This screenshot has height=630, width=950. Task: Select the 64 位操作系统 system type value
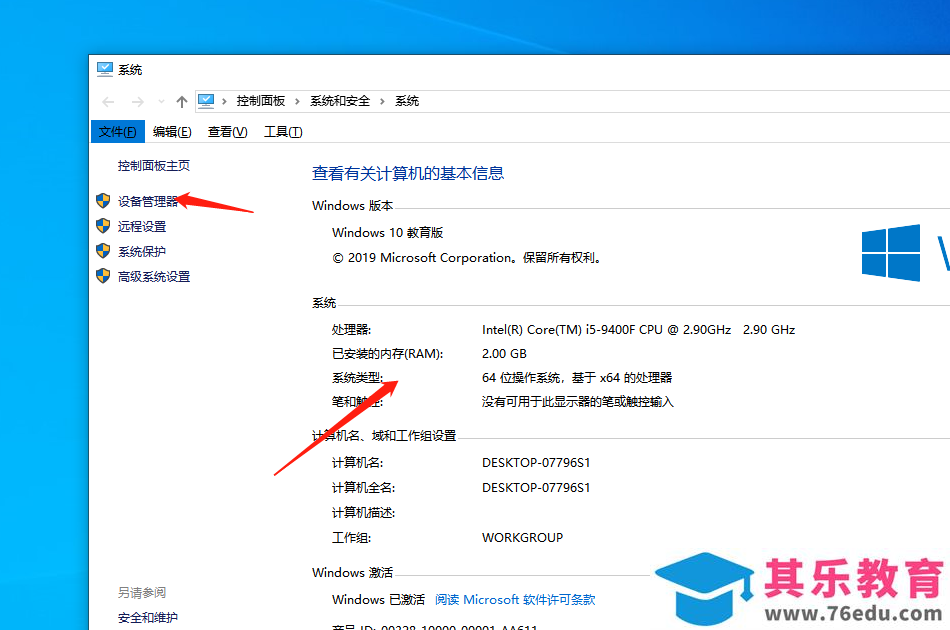click(577, 378)
